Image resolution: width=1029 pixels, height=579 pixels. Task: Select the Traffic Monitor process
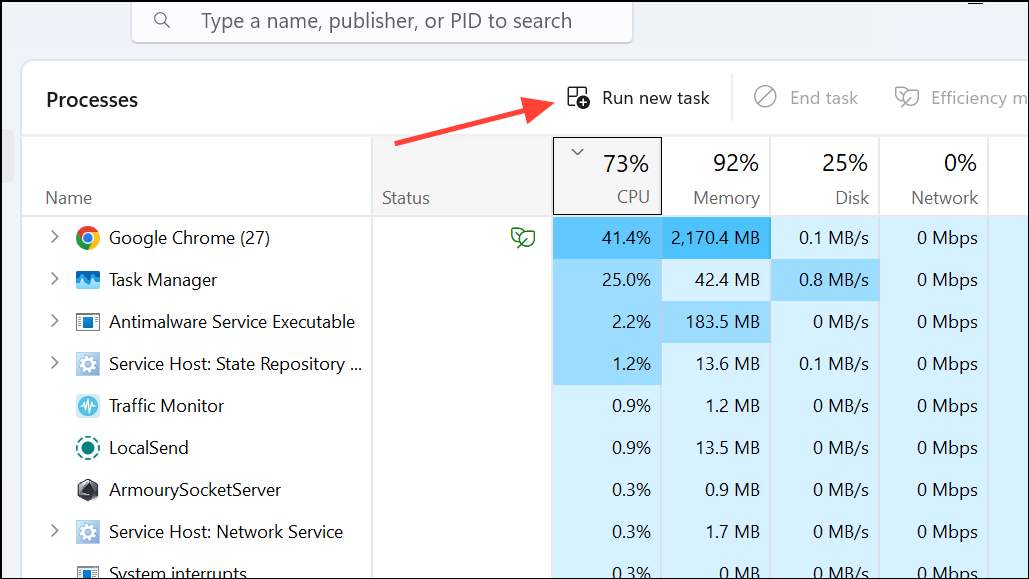[x=166, y=406]
